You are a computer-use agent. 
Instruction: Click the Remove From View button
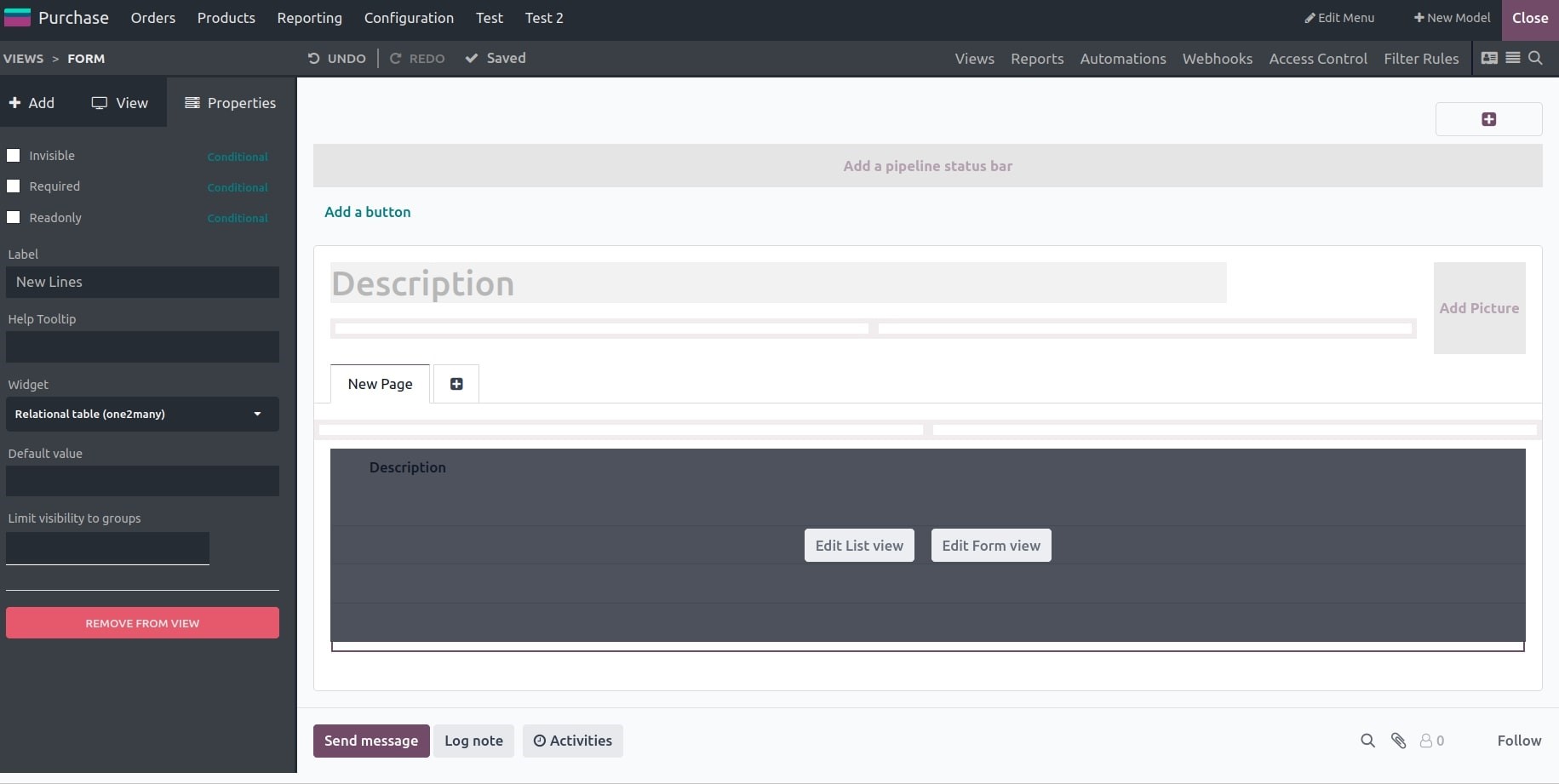coord(142,623)
